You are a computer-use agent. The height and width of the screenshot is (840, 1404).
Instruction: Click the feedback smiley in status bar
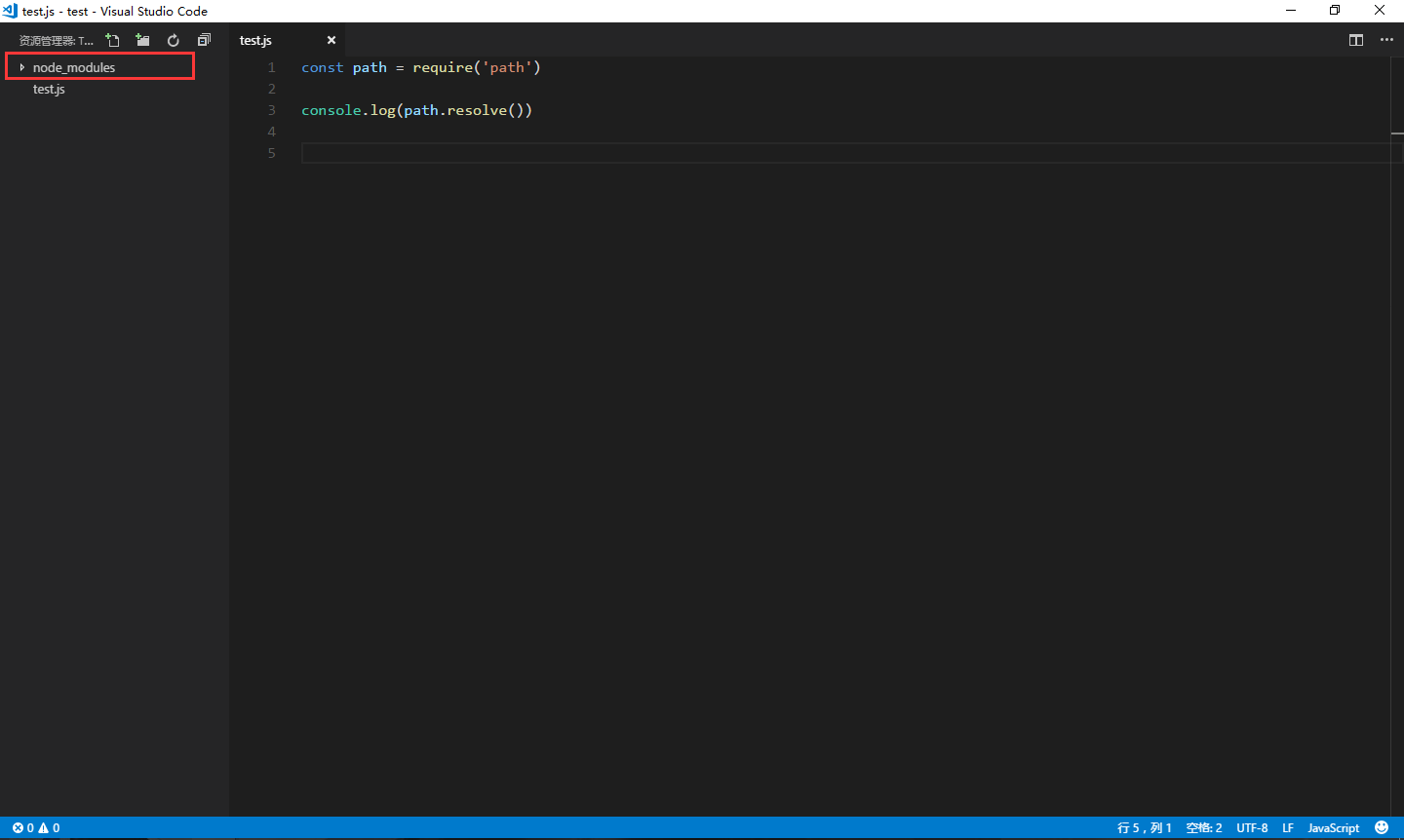1382,827
